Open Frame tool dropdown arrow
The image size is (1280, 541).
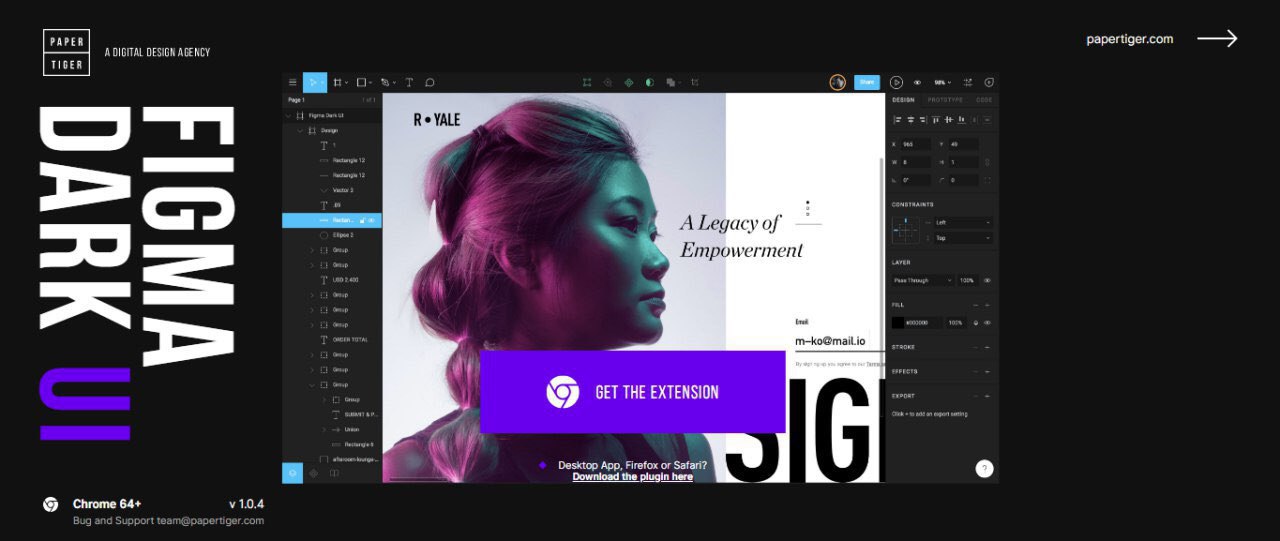pos(347,83)
